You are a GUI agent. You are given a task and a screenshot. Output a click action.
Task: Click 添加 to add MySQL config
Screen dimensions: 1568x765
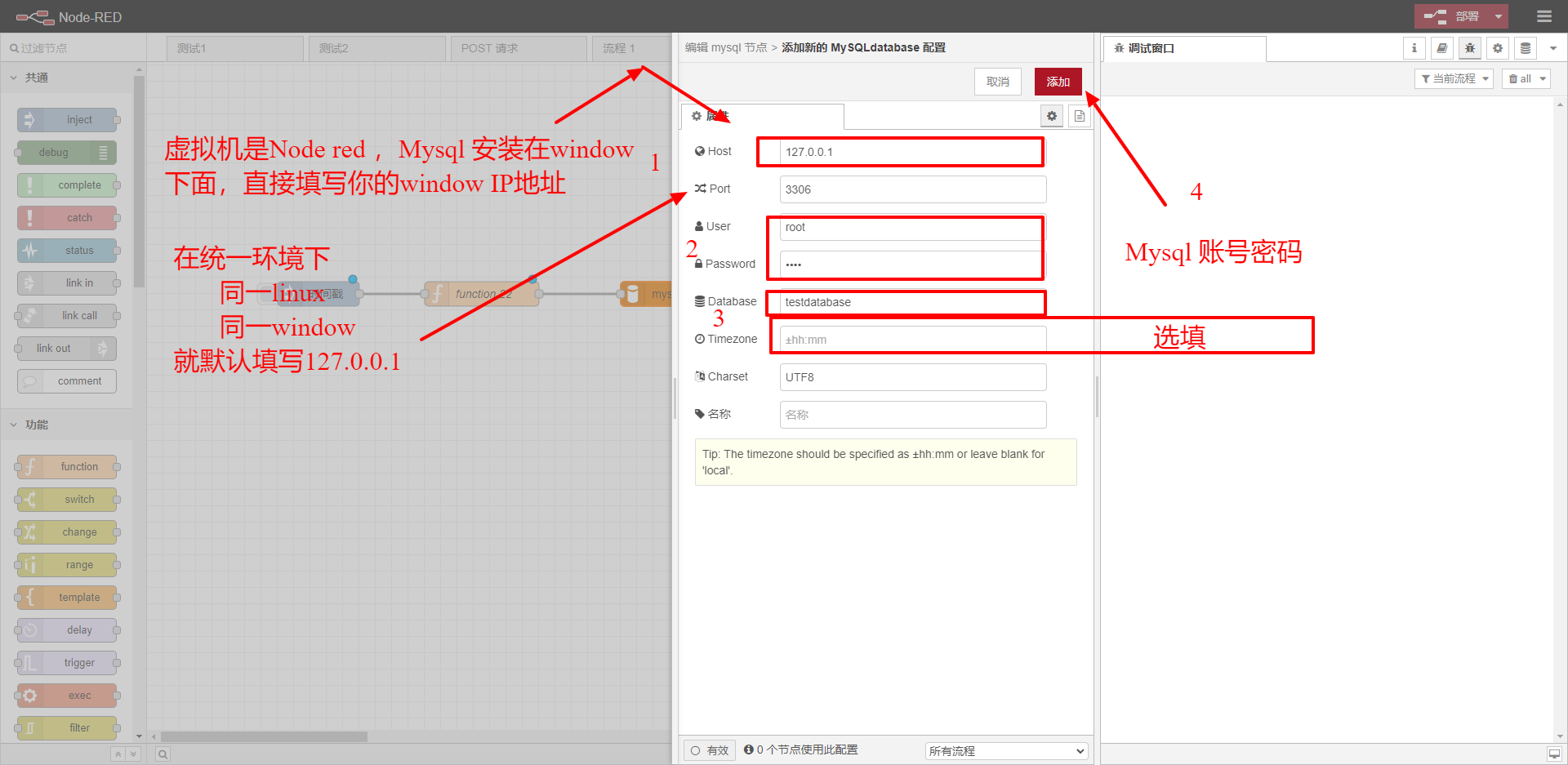coord(1058,82)
